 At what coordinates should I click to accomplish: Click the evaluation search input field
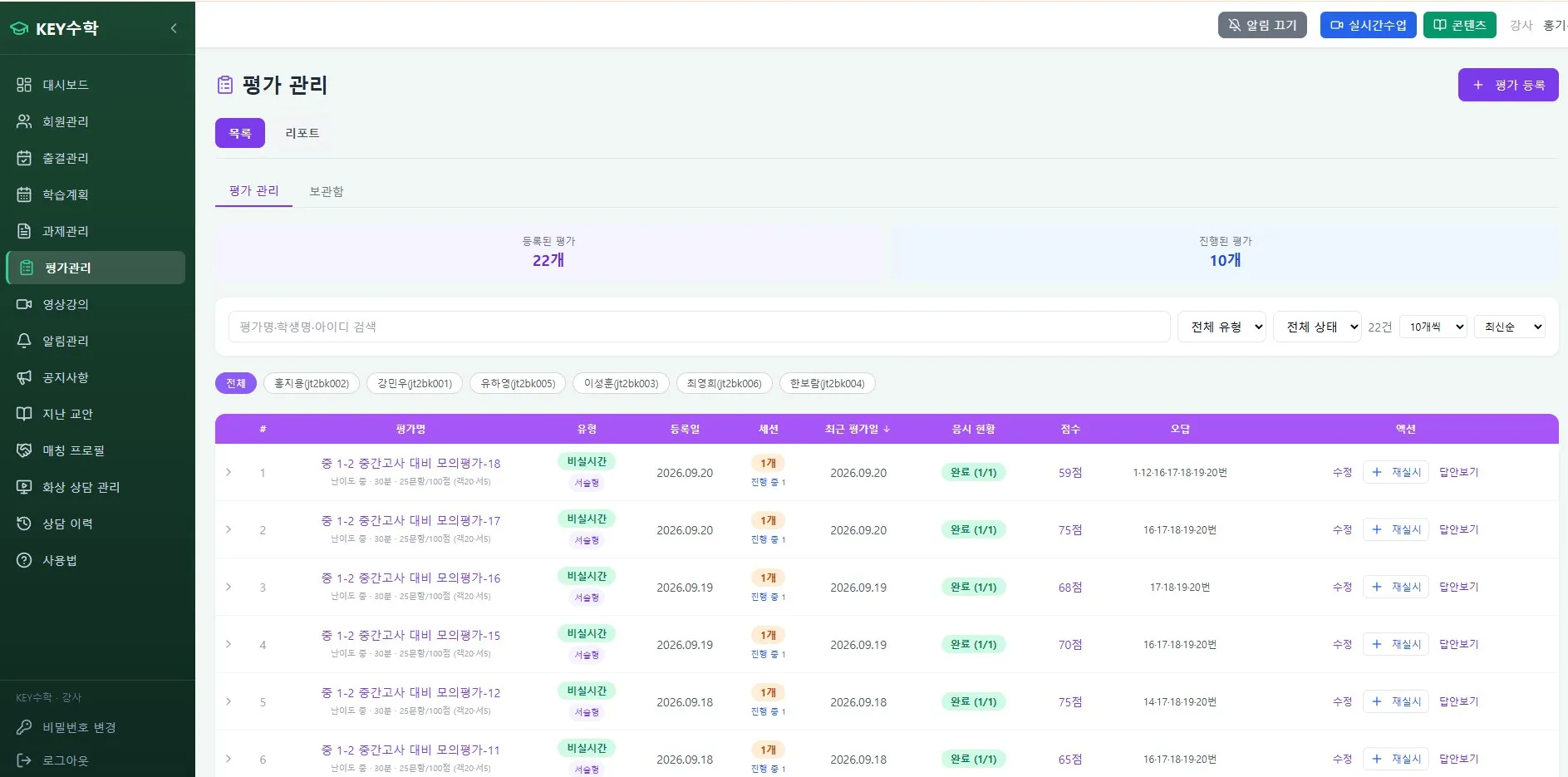699,327
